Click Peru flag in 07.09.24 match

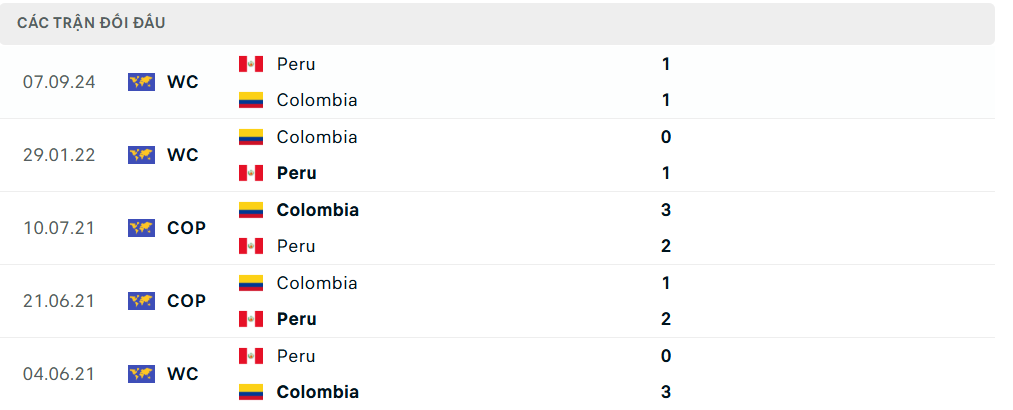(251, 64)
